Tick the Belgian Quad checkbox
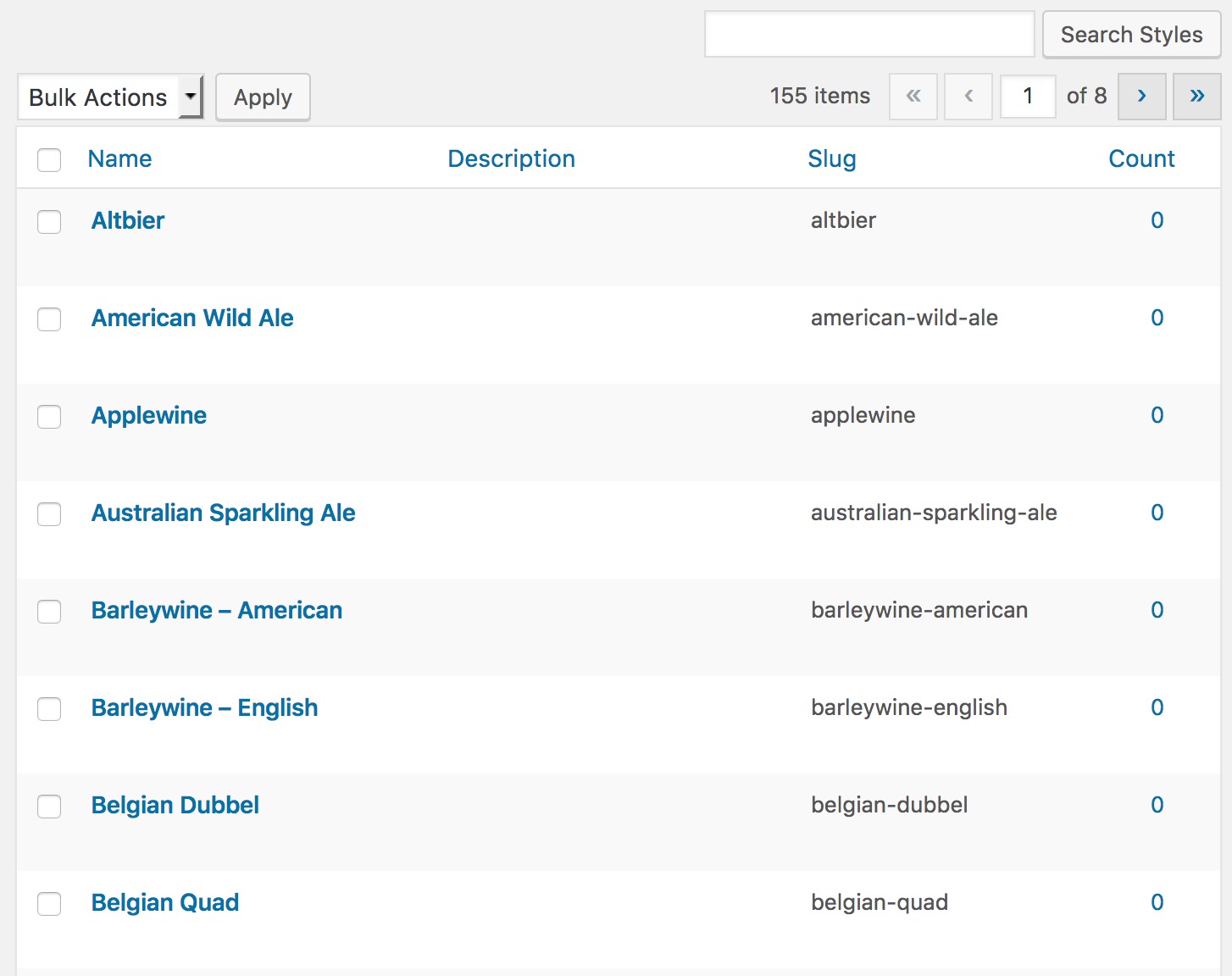Viewport: 1232px width, 976px height. (49, 903)
